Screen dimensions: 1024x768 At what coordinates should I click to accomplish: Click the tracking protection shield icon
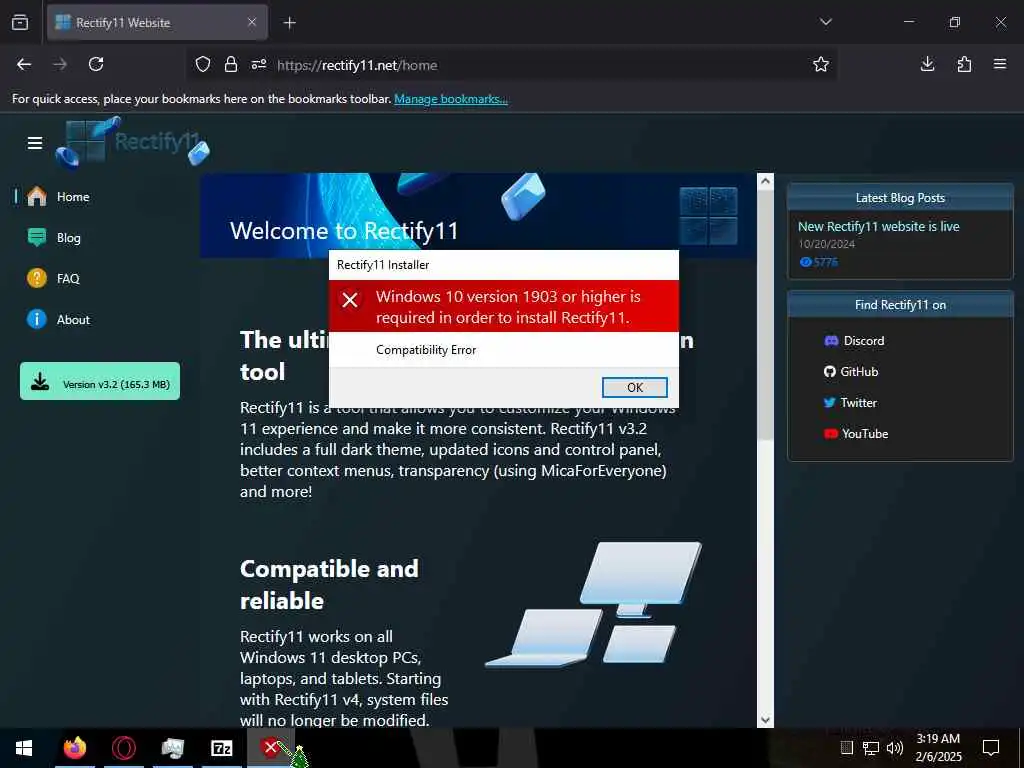pyautogui.click(x=203, y=65)
